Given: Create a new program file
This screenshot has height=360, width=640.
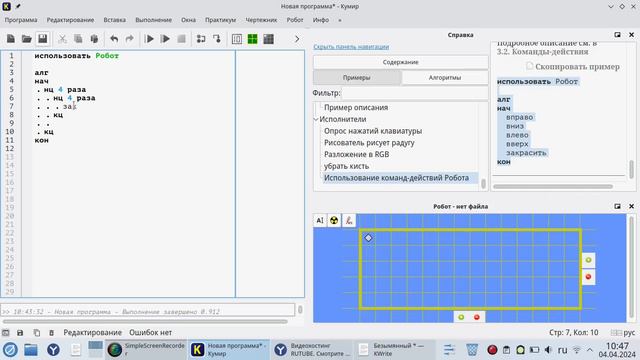Looking at the screenshot, I should [11, 39].
